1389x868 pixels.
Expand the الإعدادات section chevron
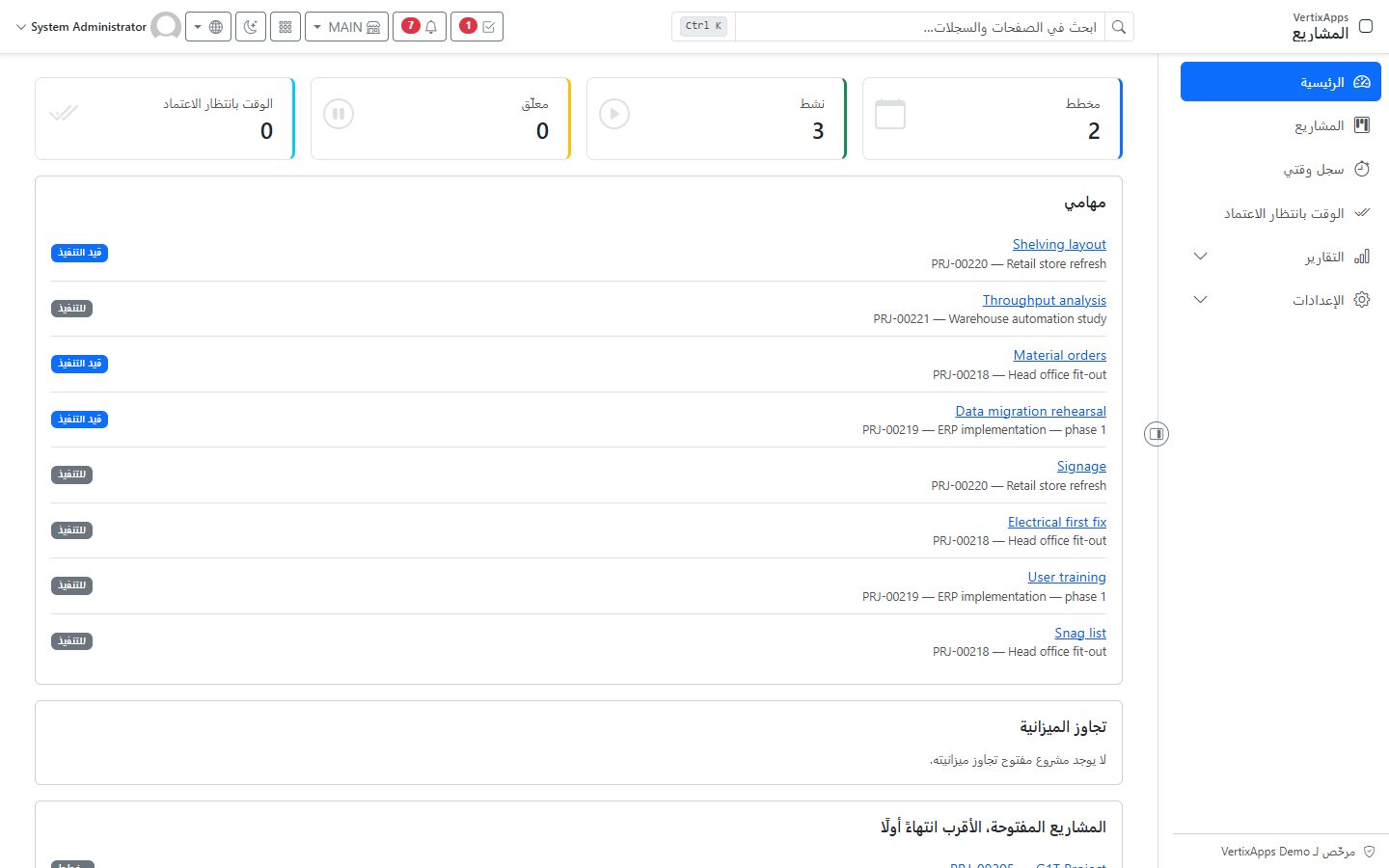point(1200,300)
